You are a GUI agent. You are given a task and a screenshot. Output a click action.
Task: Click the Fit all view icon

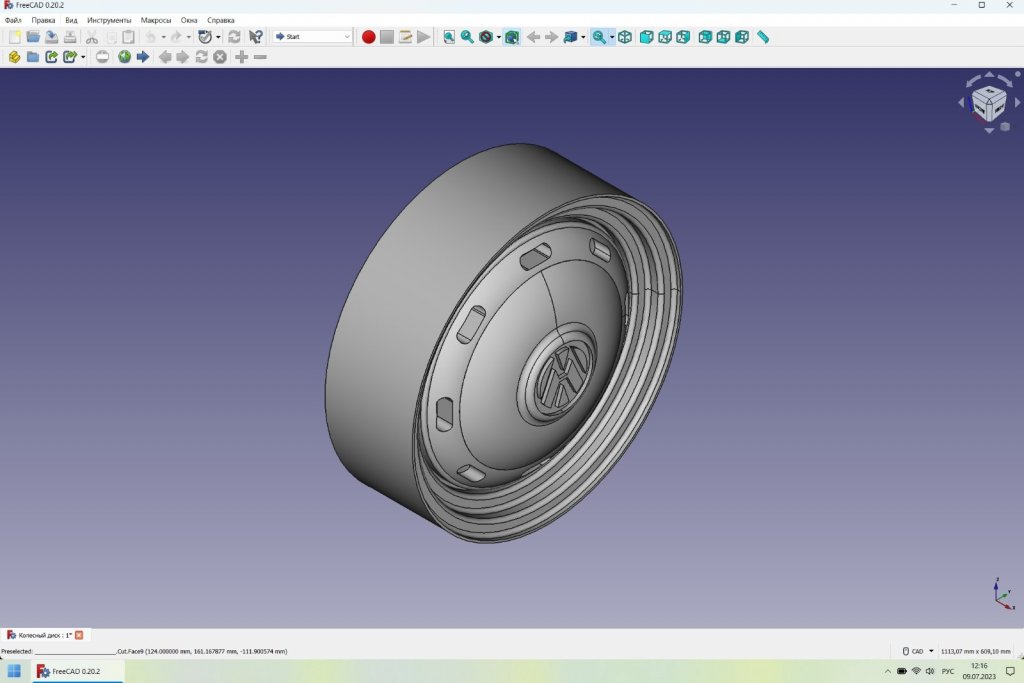pyautogui.click(x=449, y=37)
